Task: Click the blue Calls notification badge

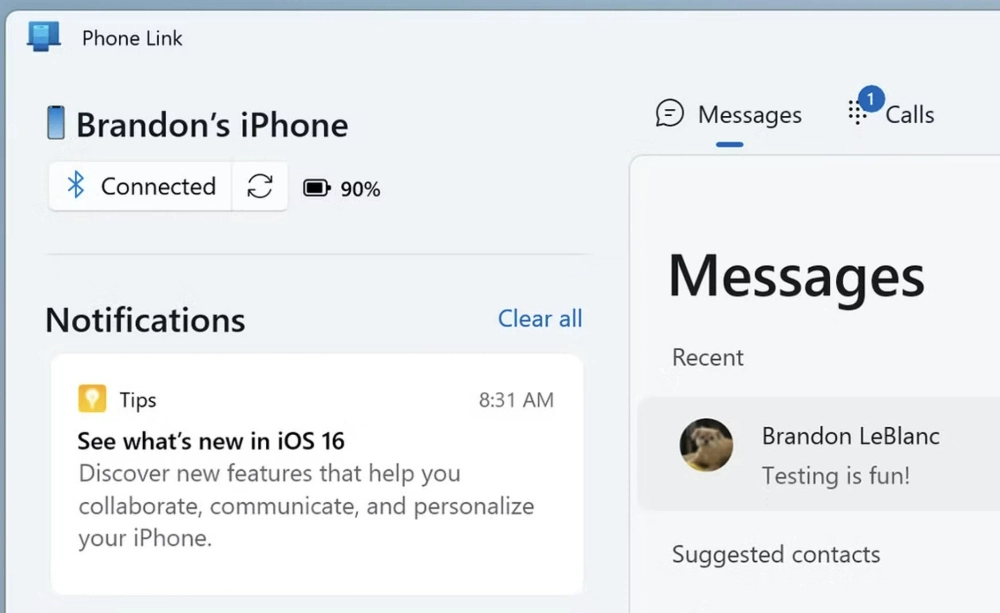Action: (x=870, y=98)
